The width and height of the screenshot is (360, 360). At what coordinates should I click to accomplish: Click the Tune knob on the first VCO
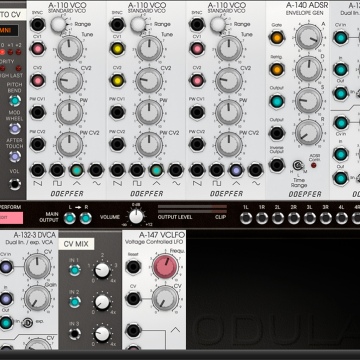point(69,49)
